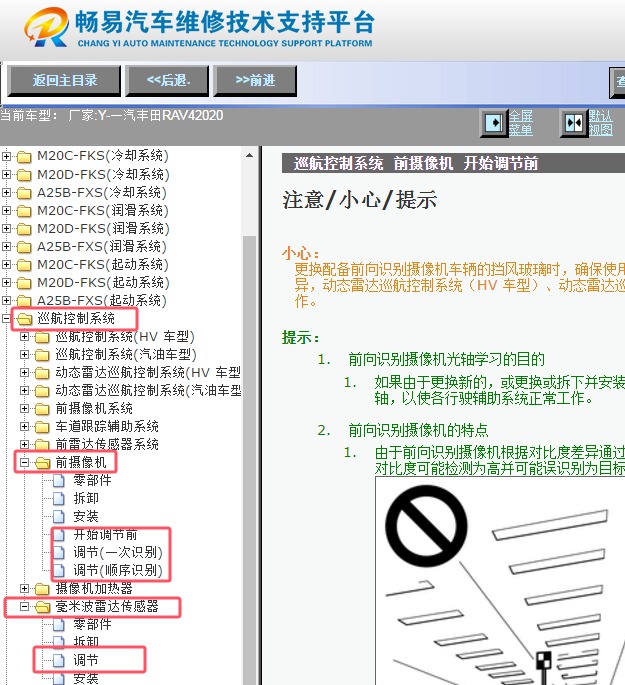Click open folder icon of 巡航控制系统
Image resolution: width=625 pixels, height=685 pixels.
24,319
